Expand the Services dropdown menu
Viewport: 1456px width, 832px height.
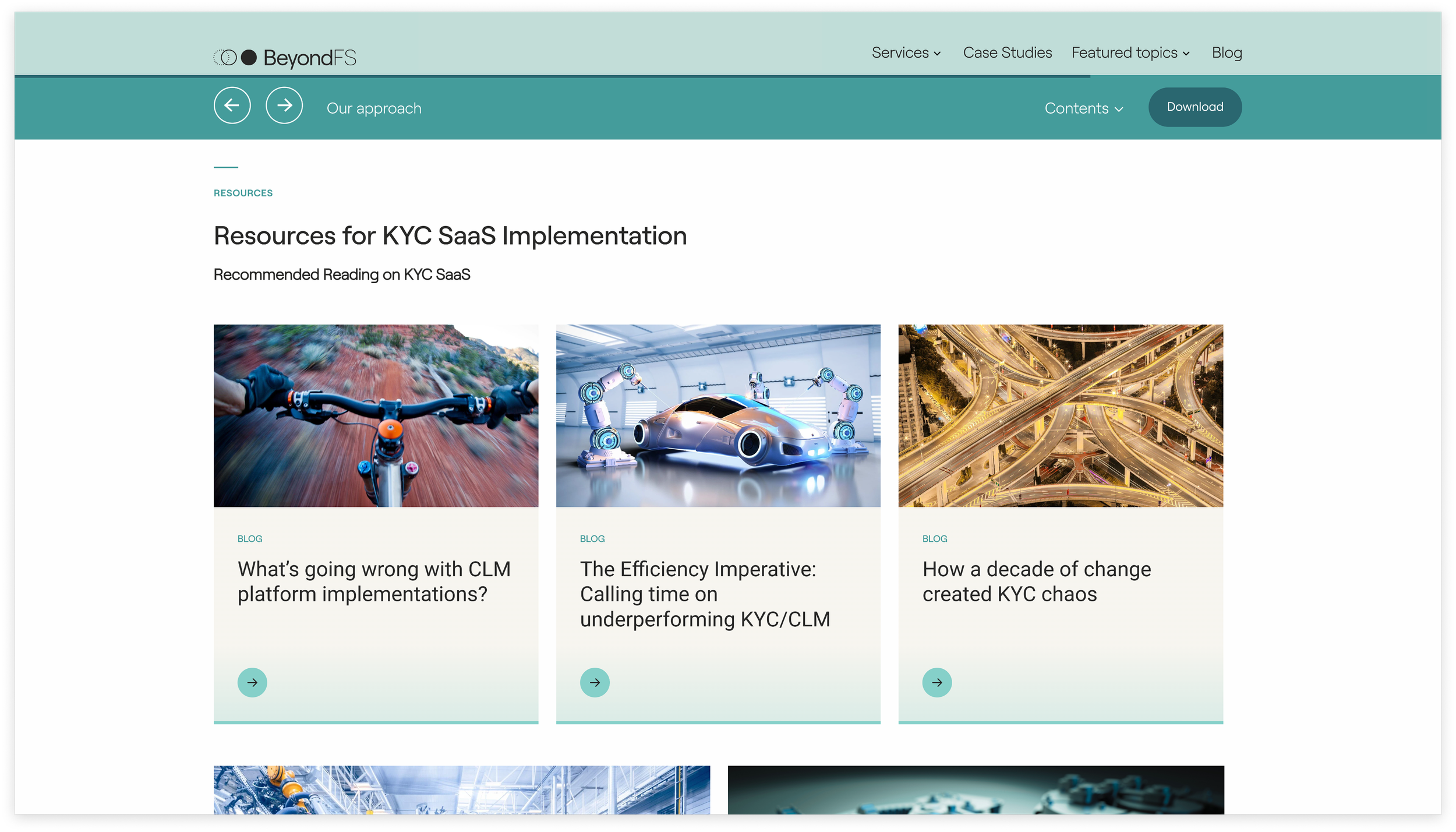[x=906, y=53]
